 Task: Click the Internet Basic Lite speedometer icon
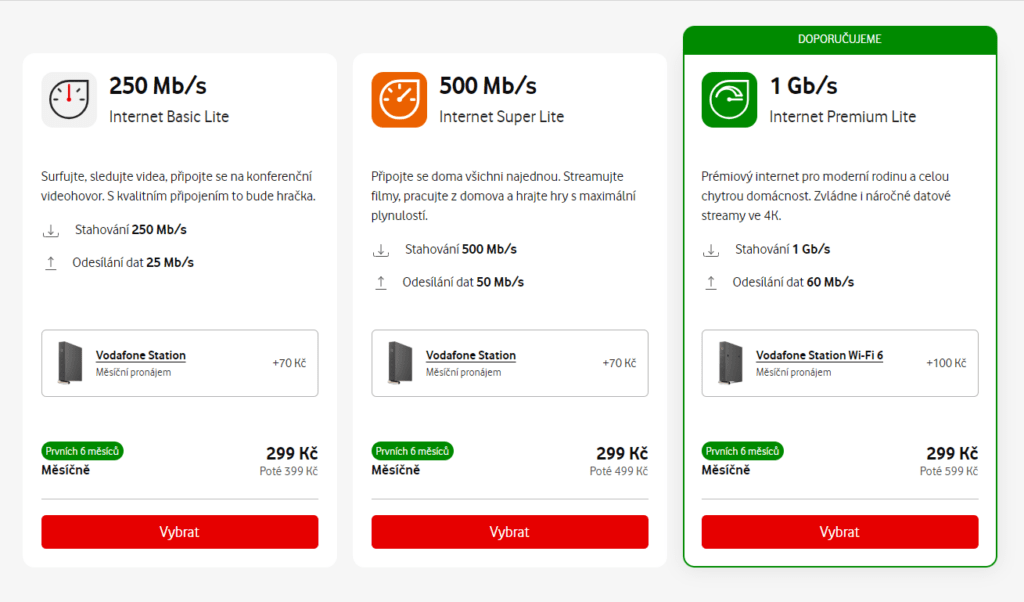(x=69, y=99)
